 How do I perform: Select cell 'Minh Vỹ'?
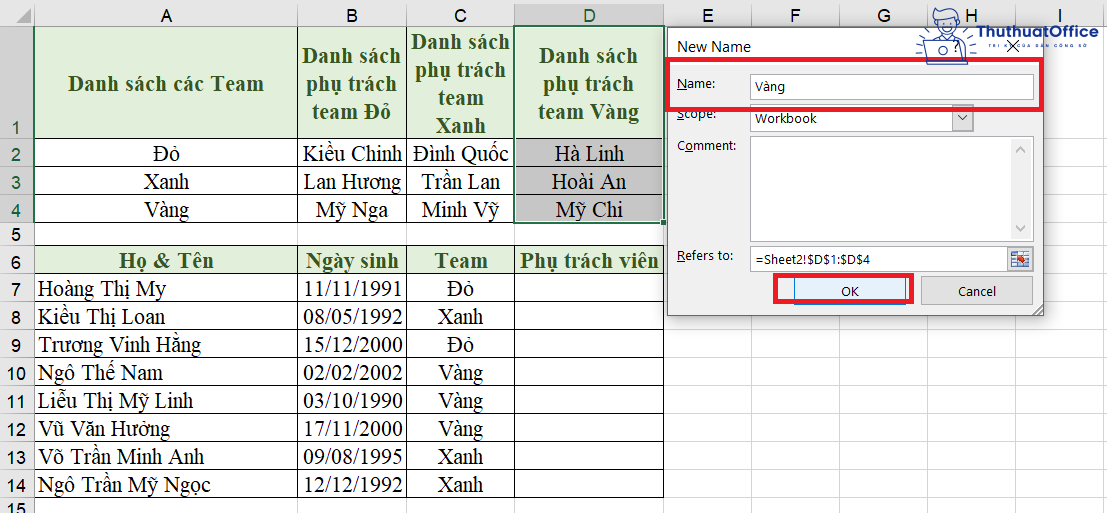460,210
